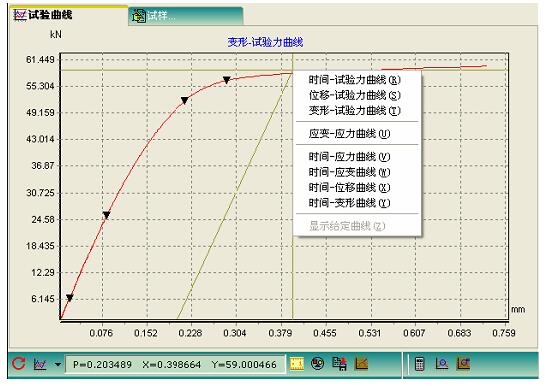Click the red refresh arrow icon
545x386 pixels.
(18, 364)
